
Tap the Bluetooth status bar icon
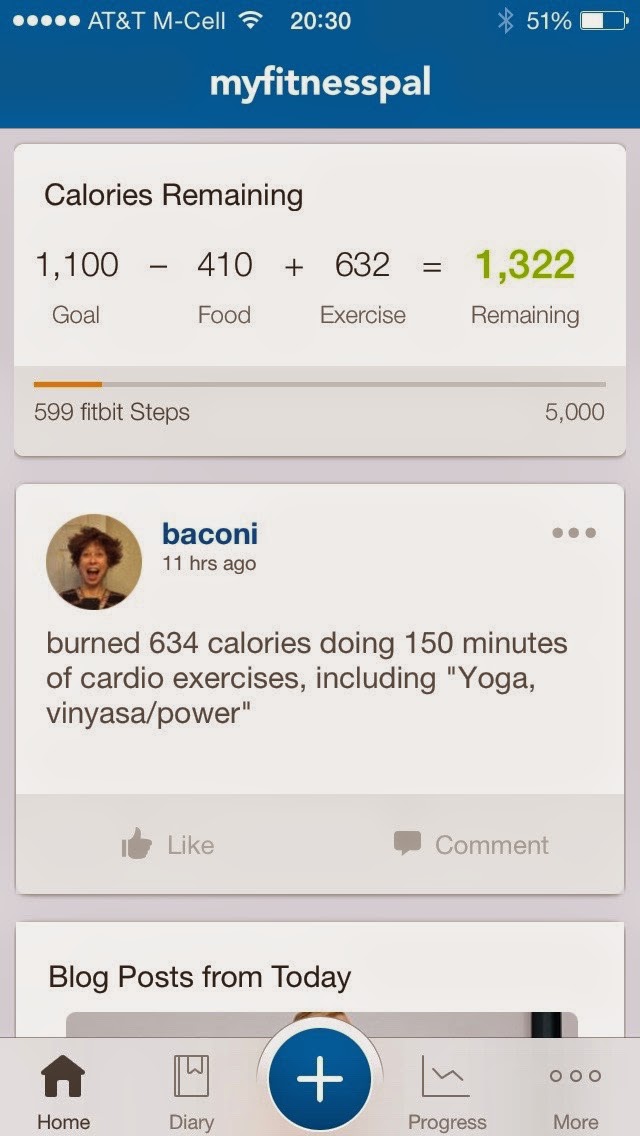tap(506, 20)
